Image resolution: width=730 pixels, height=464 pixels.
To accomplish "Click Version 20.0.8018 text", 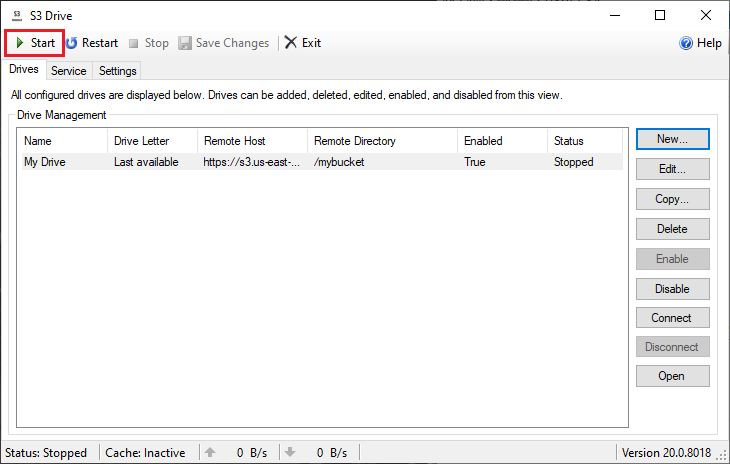I will [x=666, y=453].
